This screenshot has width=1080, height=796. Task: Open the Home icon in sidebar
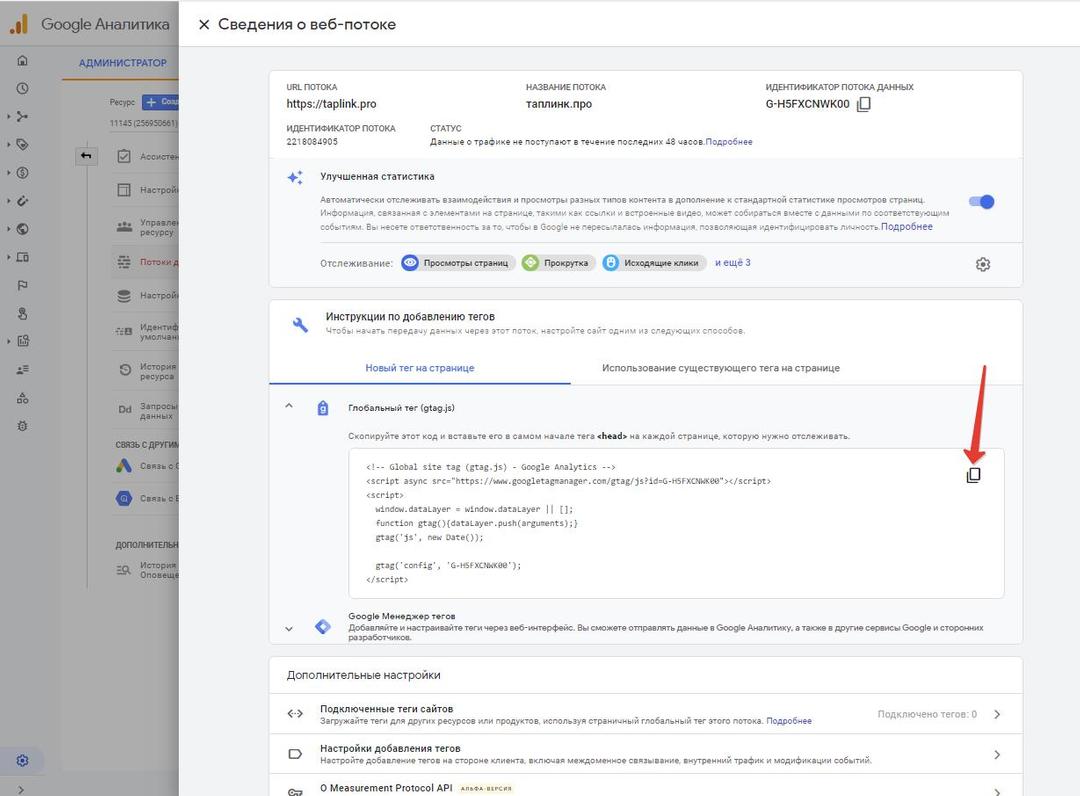22,61
